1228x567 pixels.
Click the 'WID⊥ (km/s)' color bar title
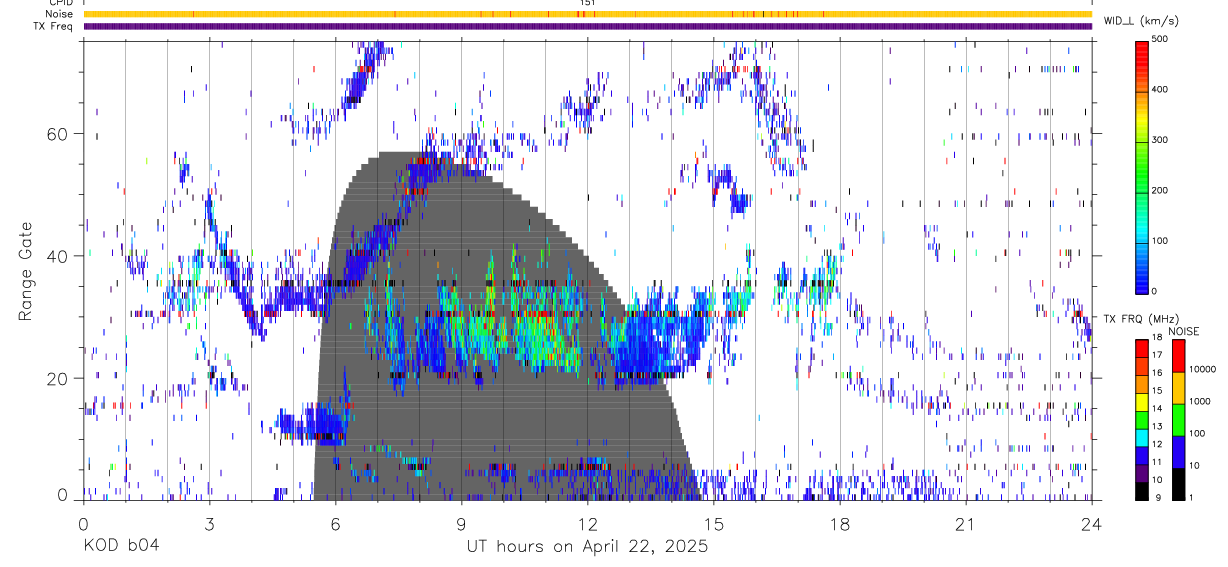[x=1141, y=21]
